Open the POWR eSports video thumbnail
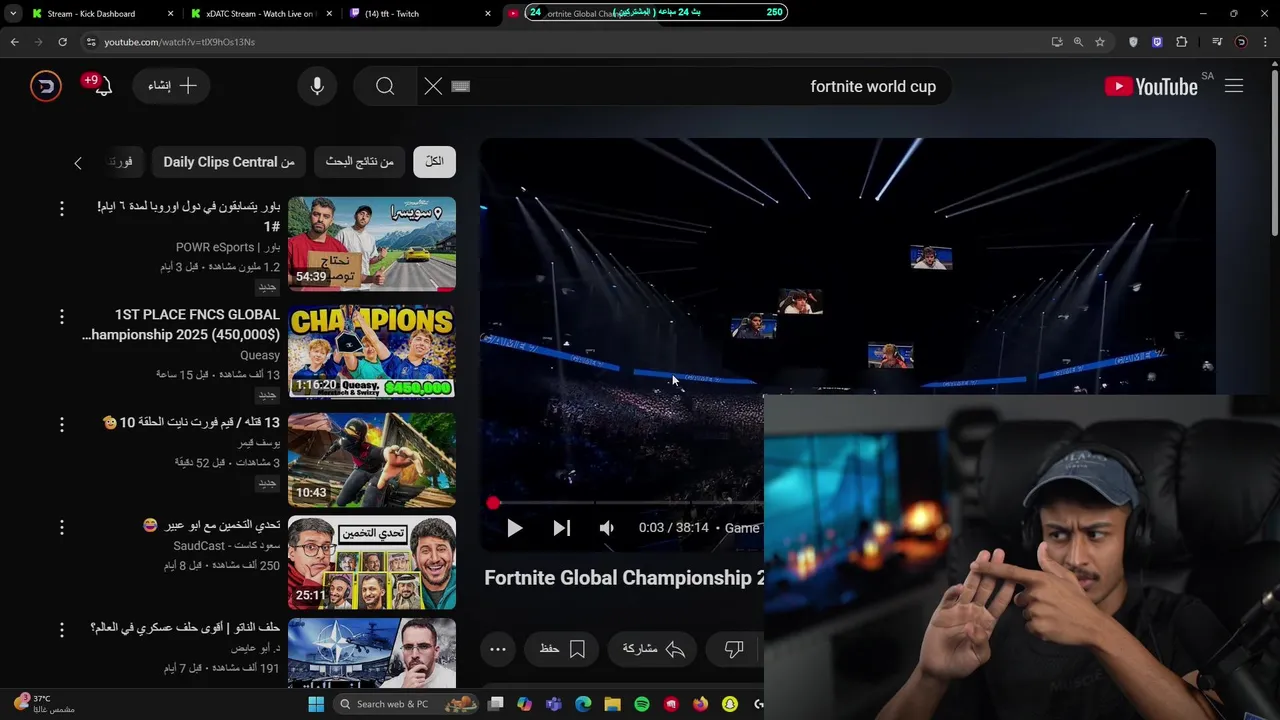Image resolution: width=1280 pixels, height=720 pixels. point(372,244)
